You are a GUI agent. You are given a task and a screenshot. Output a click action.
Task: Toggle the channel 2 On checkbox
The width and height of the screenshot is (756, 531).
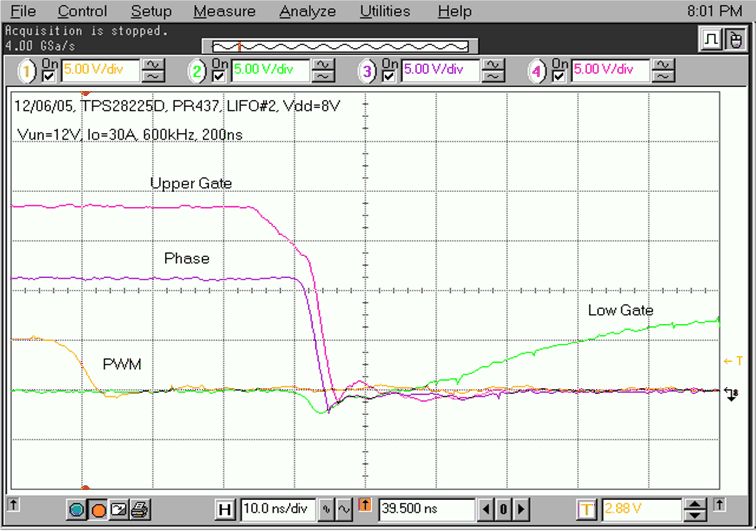click(x=218, y=76)
